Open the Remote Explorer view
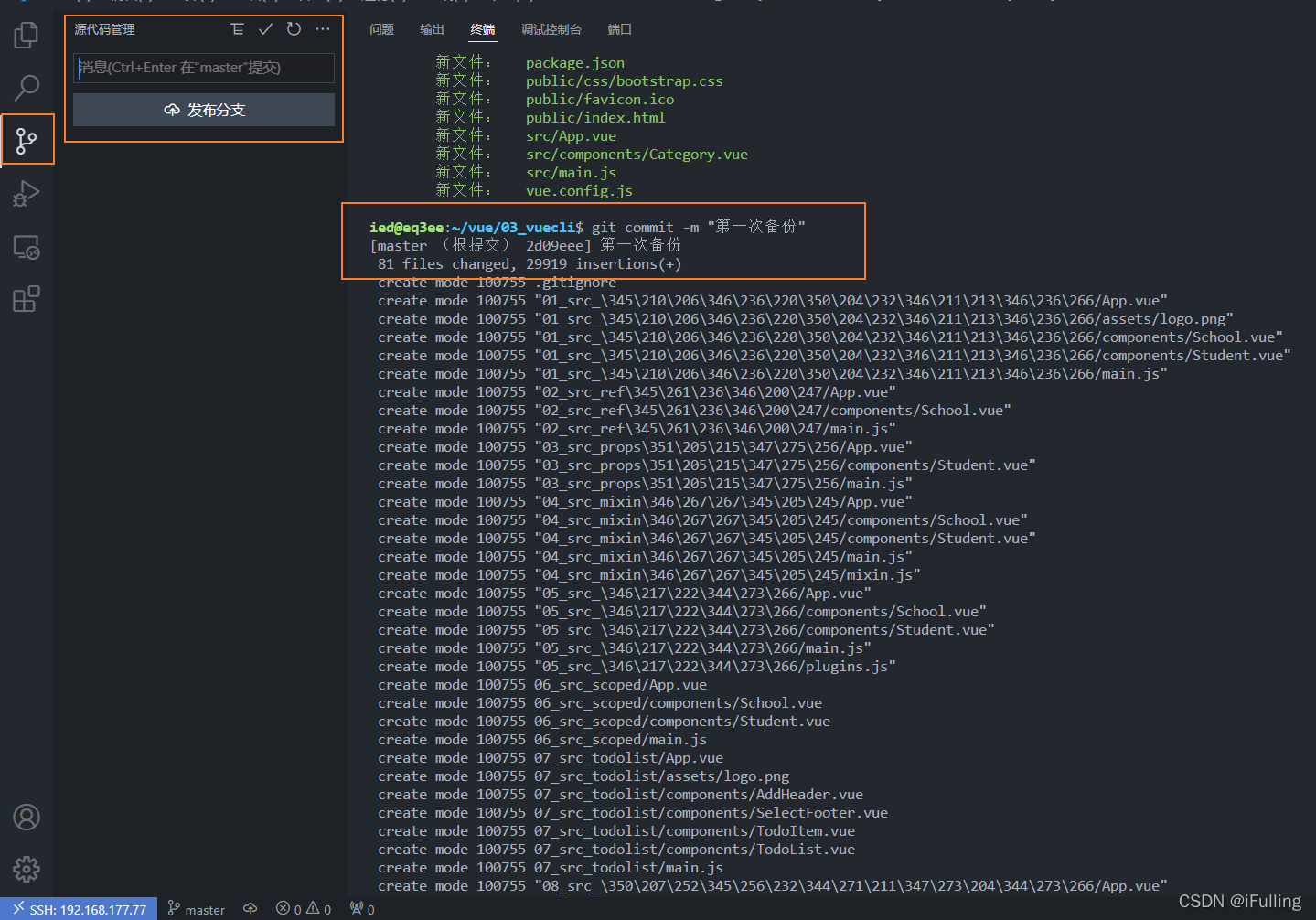1316x920 pixels. (x=27, y=247)
